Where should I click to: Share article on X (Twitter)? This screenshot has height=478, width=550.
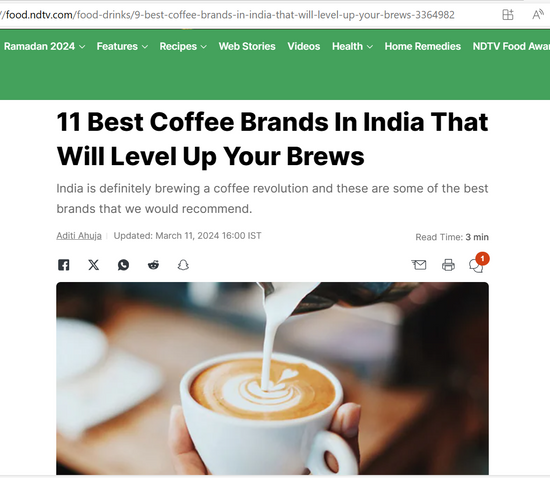(x=94, y=265)
